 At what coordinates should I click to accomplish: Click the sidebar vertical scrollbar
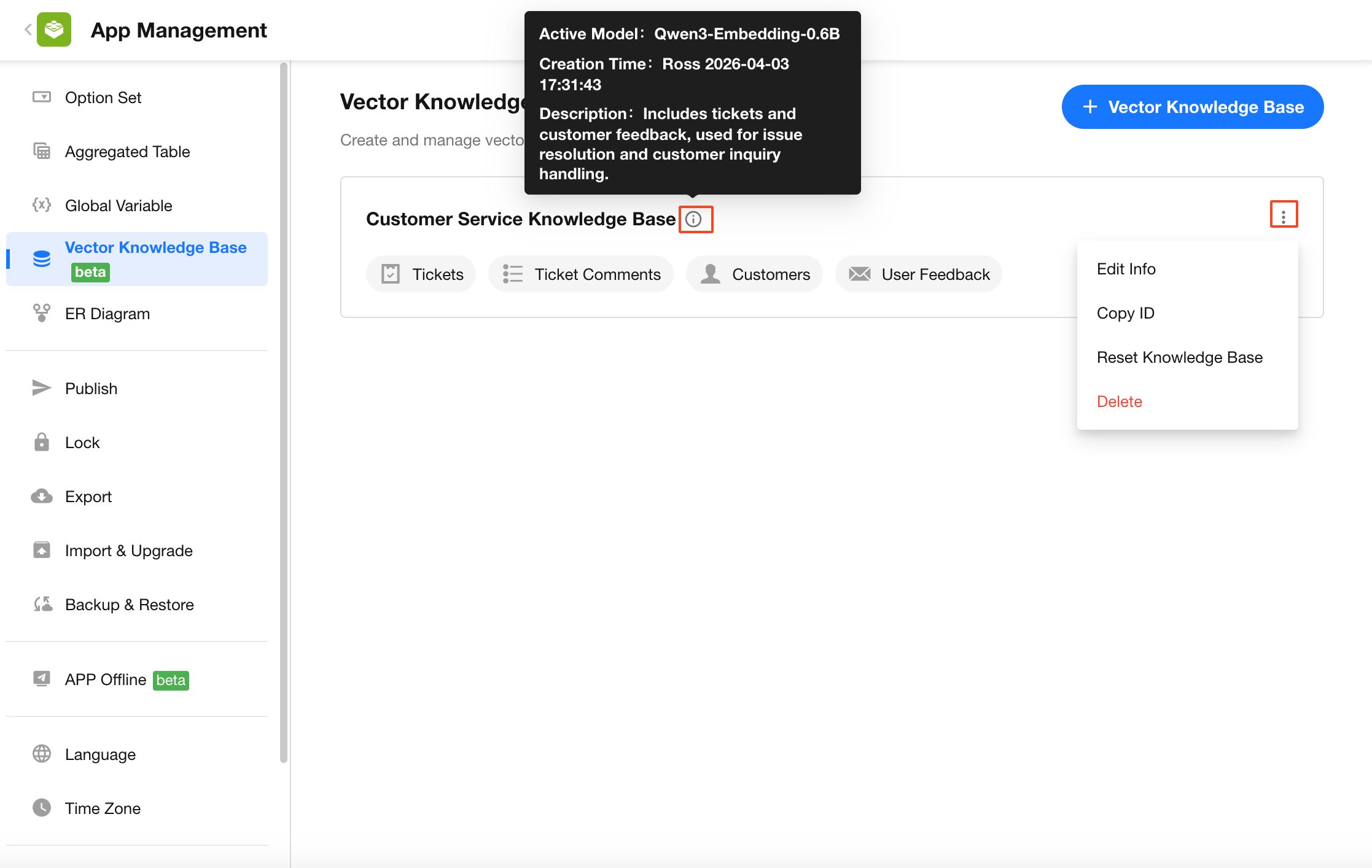283,411
